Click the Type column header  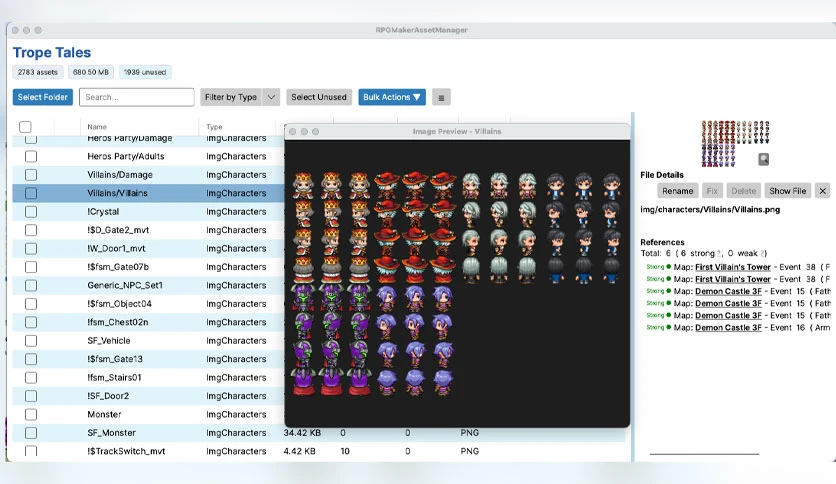tap(214, 127)
